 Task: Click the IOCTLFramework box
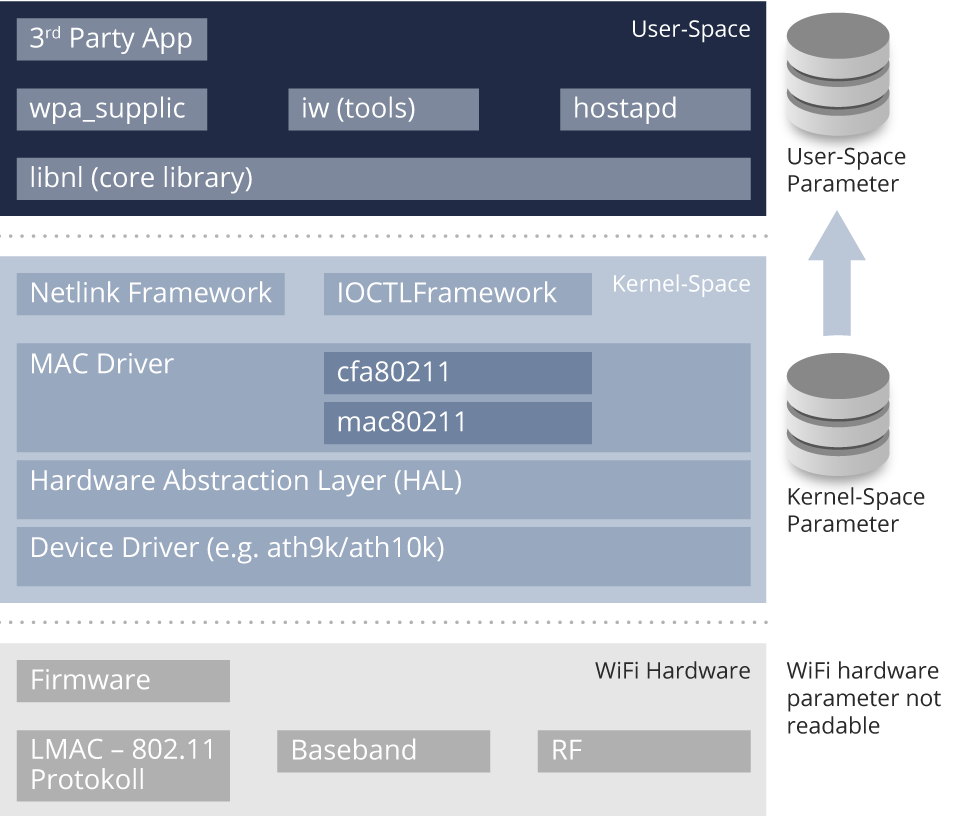point(458,294)
